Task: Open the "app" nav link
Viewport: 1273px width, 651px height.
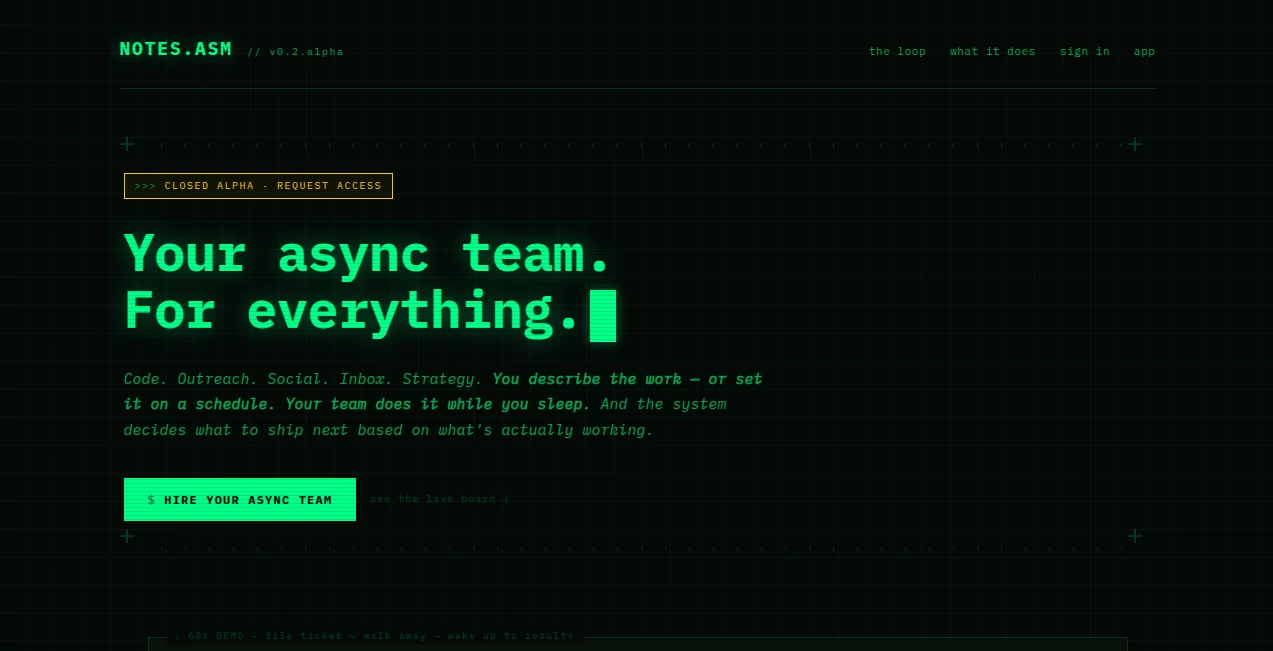Action: click(1144, 51)
